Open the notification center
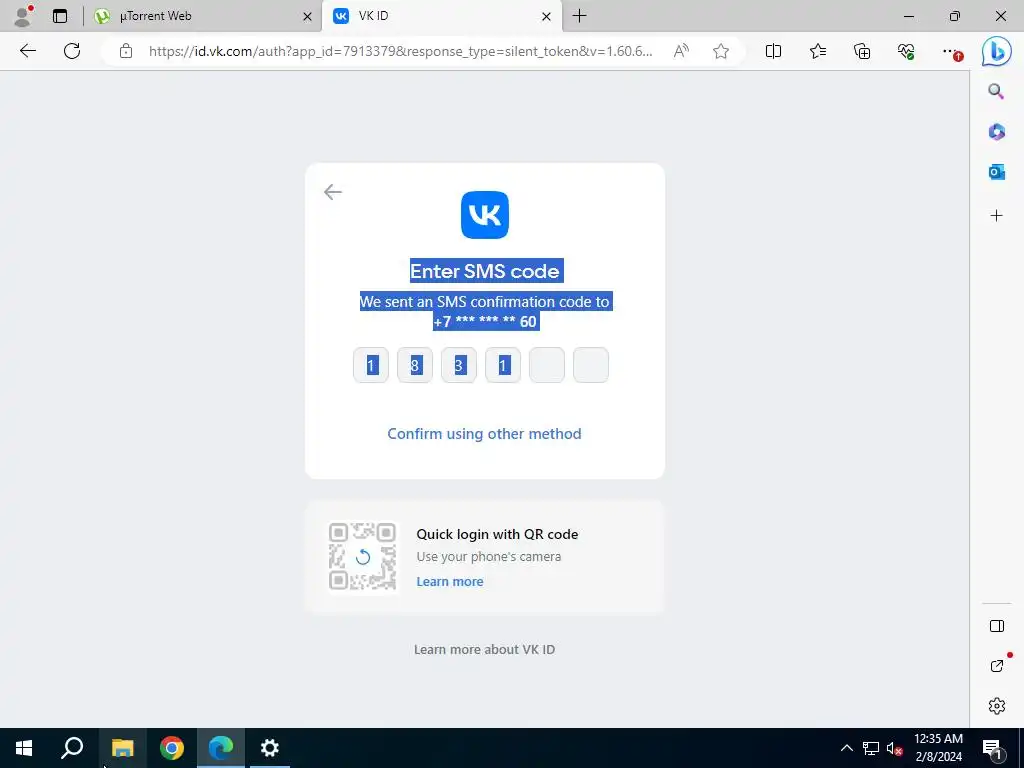Viewport: 1024px width, 768px height. tap(992, 748)
